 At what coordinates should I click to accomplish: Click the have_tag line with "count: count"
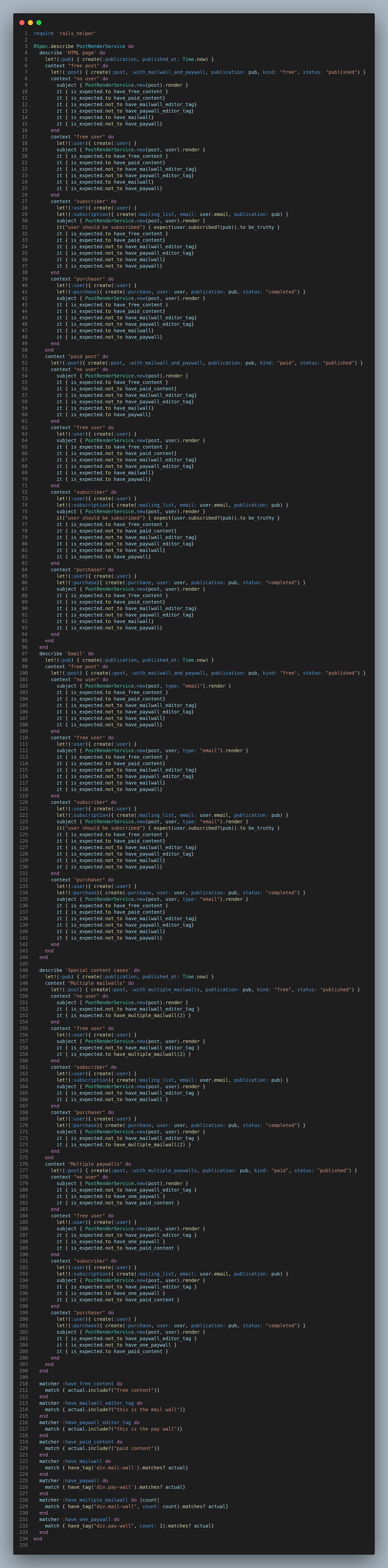tap(136, 1506)
